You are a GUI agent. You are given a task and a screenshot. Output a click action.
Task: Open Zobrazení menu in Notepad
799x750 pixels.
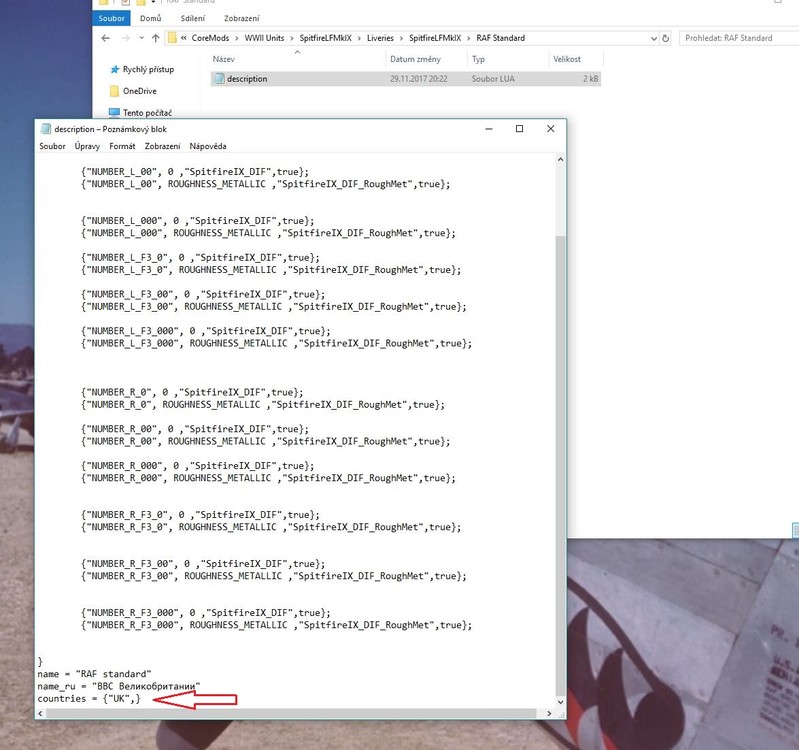[163, 146]
